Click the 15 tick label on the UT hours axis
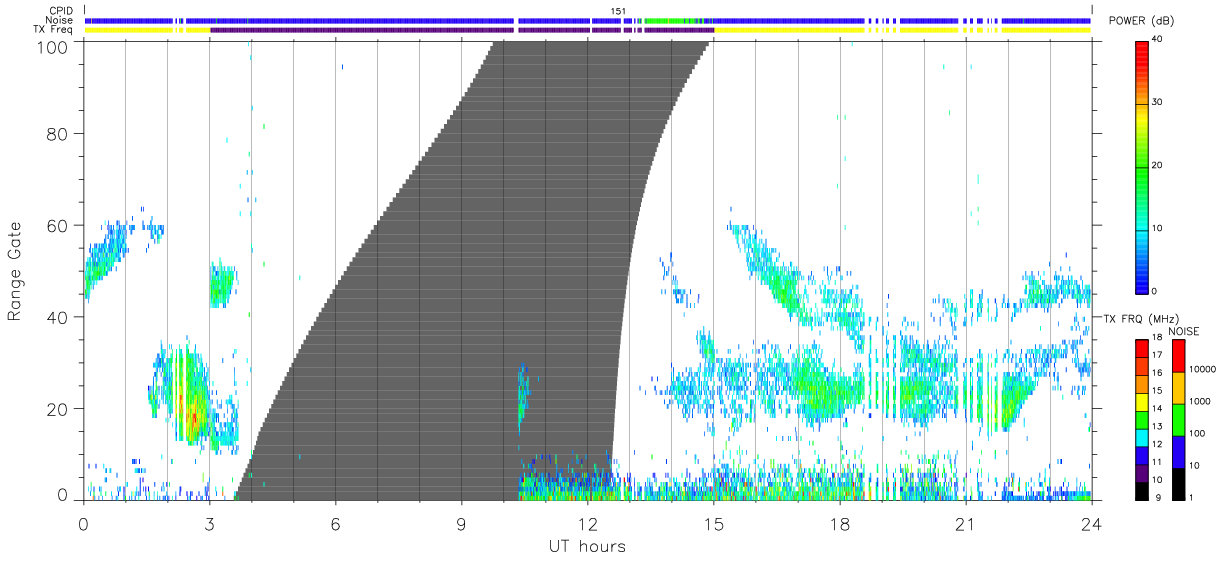Screen dimensions: 1228x567 (713, 523)
